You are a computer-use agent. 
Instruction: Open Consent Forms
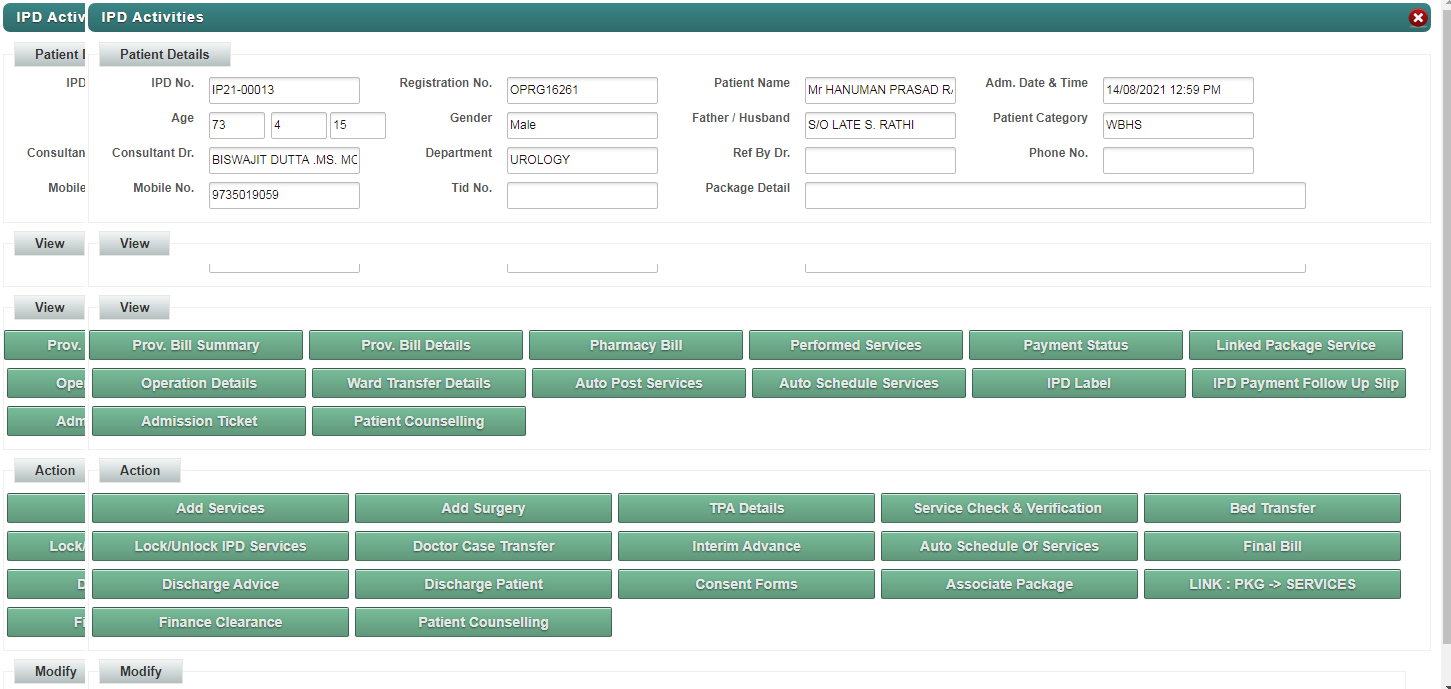point(746,584)
